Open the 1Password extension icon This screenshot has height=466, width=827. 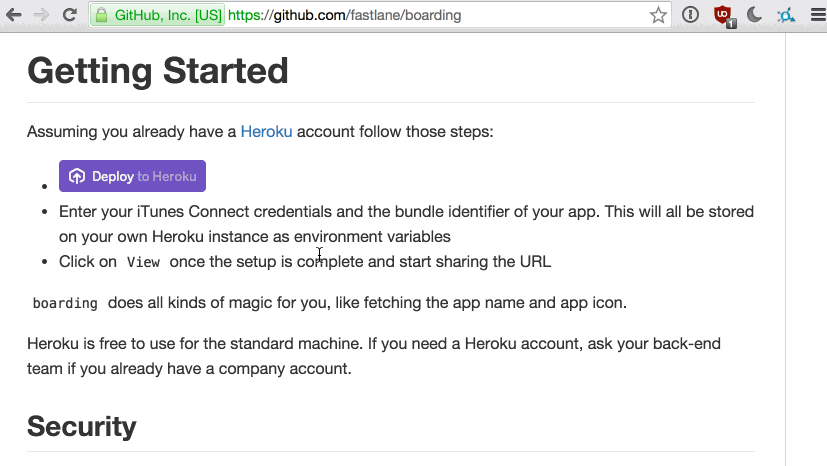click(x=690, y=15)
